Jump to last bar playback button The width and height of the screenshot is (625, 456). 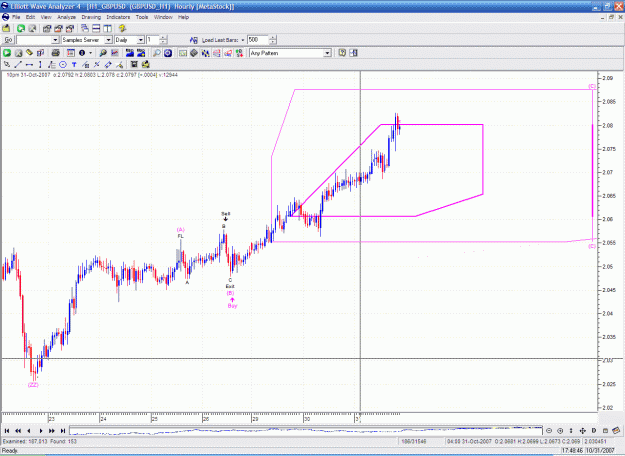[x=63, y=431]
